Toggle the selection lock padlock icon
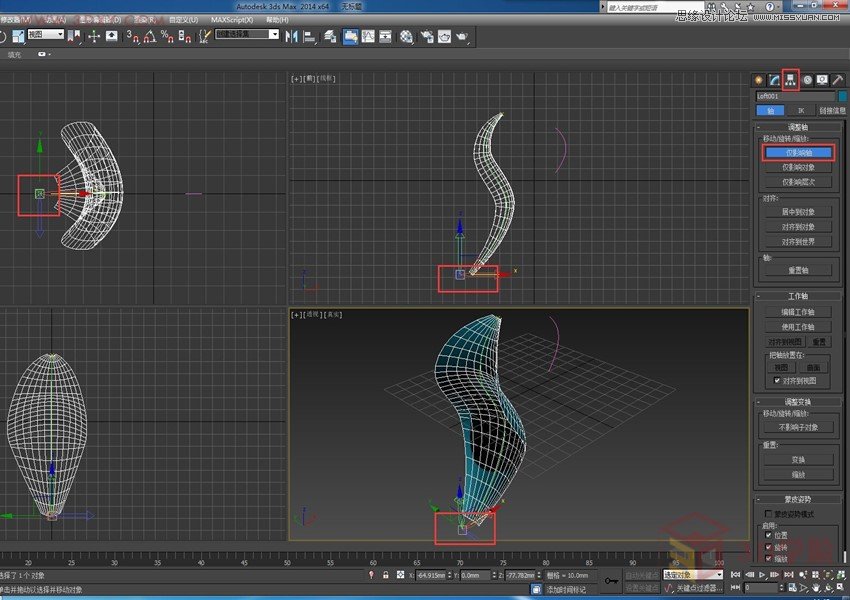 (385, 575)
